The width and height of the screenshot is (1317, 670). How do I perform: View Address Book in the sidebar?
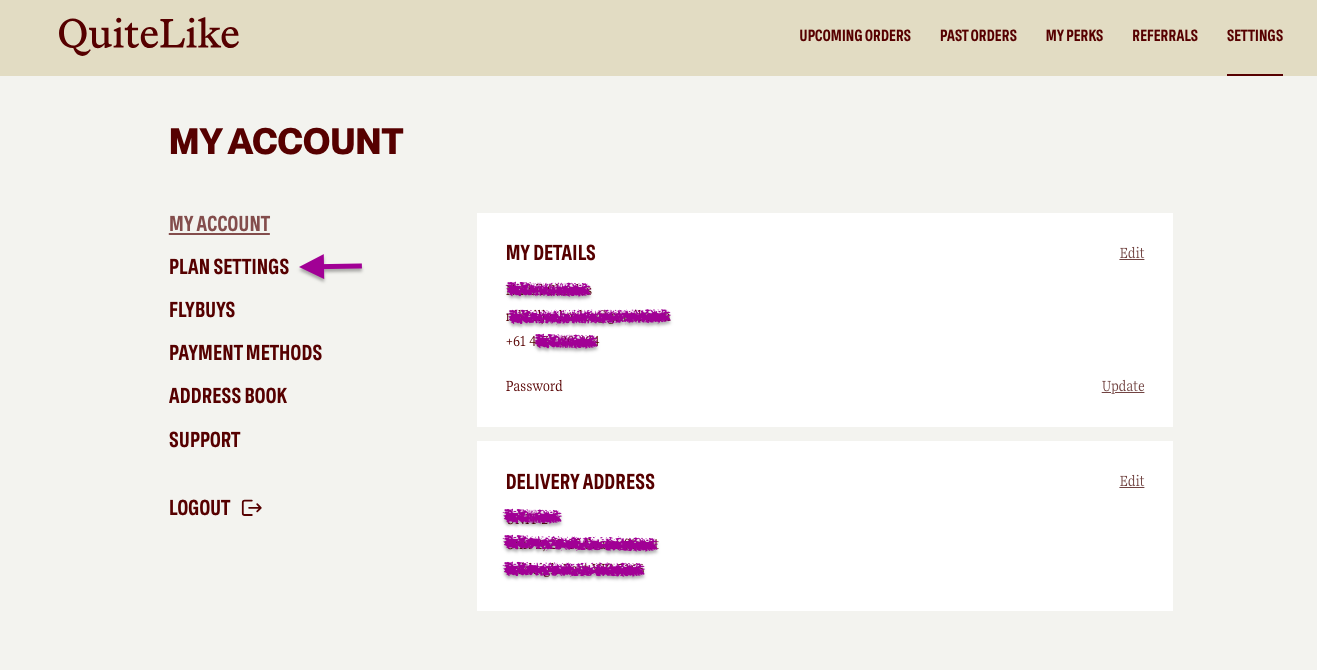(x=228, y=396)
